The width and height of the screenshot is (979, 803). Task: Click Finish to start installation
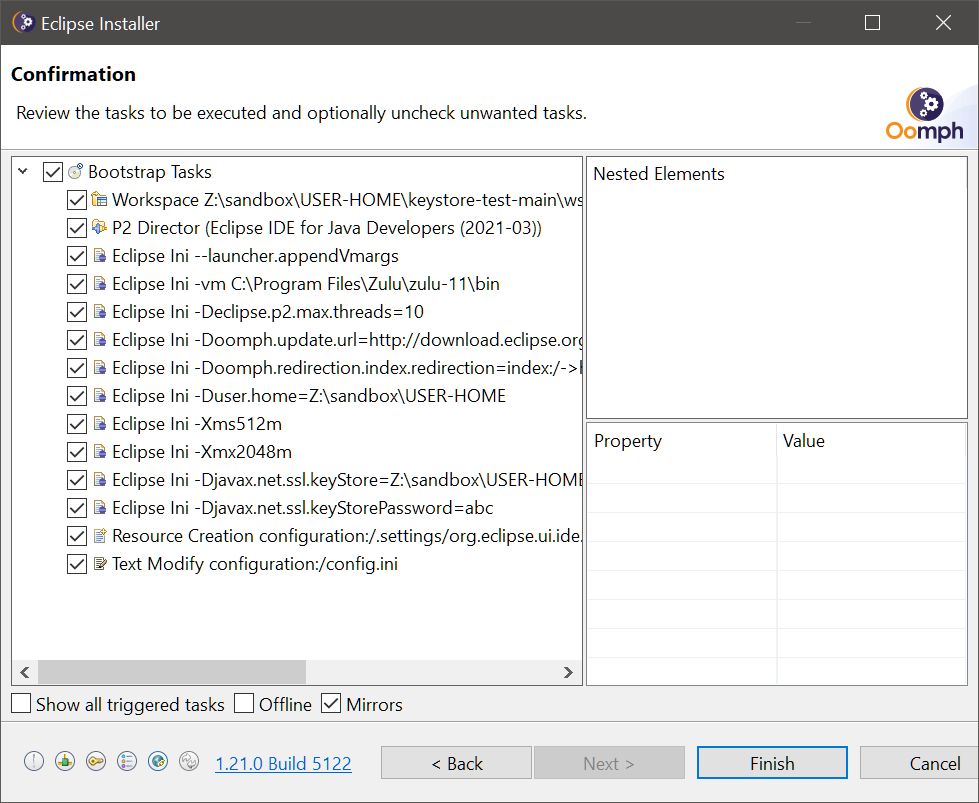pos(772,762)
